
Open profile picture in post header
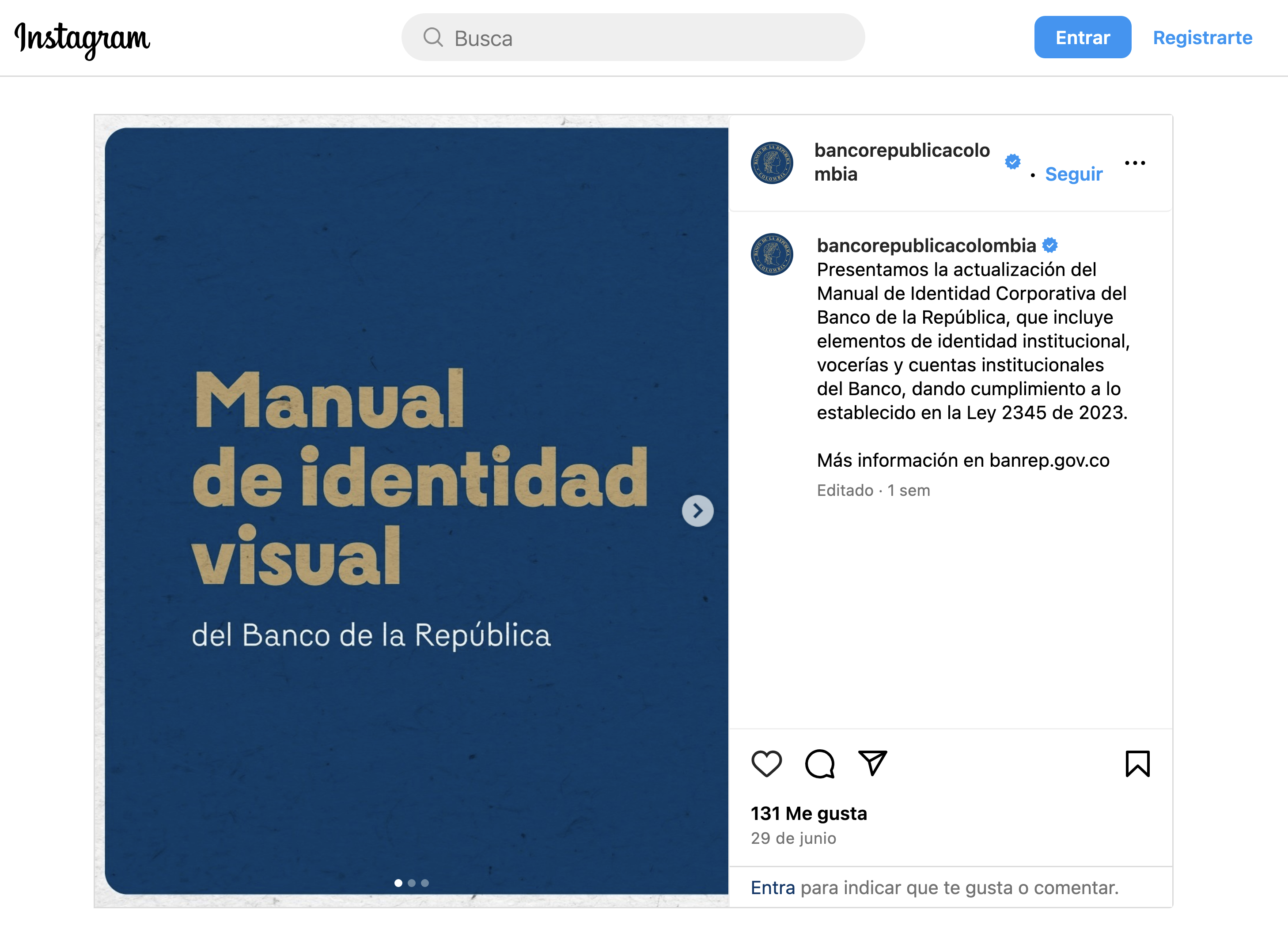pyautogui.click(x=772, y=163)
